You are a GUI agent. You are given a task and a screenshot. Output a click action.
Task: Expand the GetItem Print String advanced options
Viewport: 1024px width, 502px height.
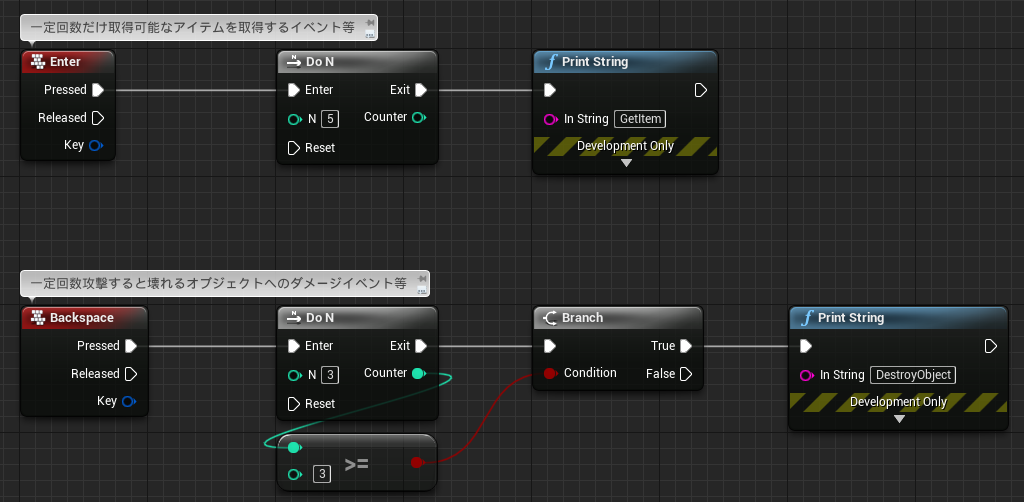coord(626,163)
